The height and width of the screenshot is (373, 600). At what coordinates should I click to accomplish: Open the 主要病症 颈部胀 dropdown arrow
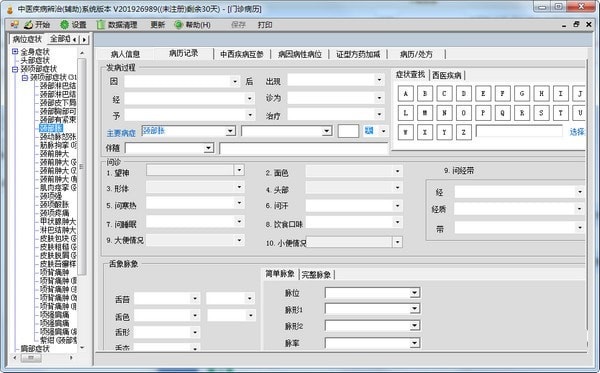(x=230, y=131)
